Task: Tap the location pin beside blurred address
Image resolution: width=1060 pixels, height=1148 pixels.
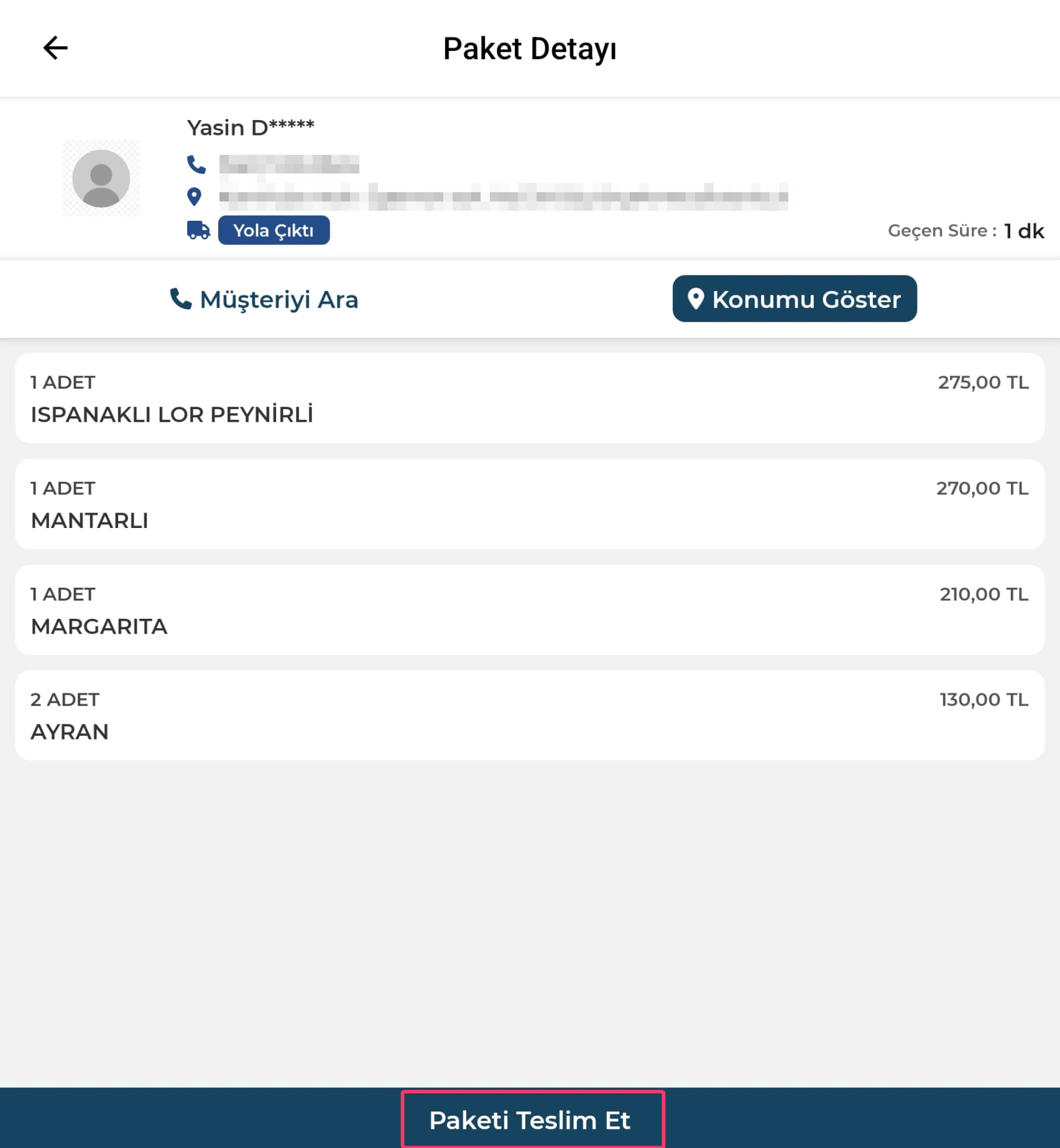Action: point(195,197)
